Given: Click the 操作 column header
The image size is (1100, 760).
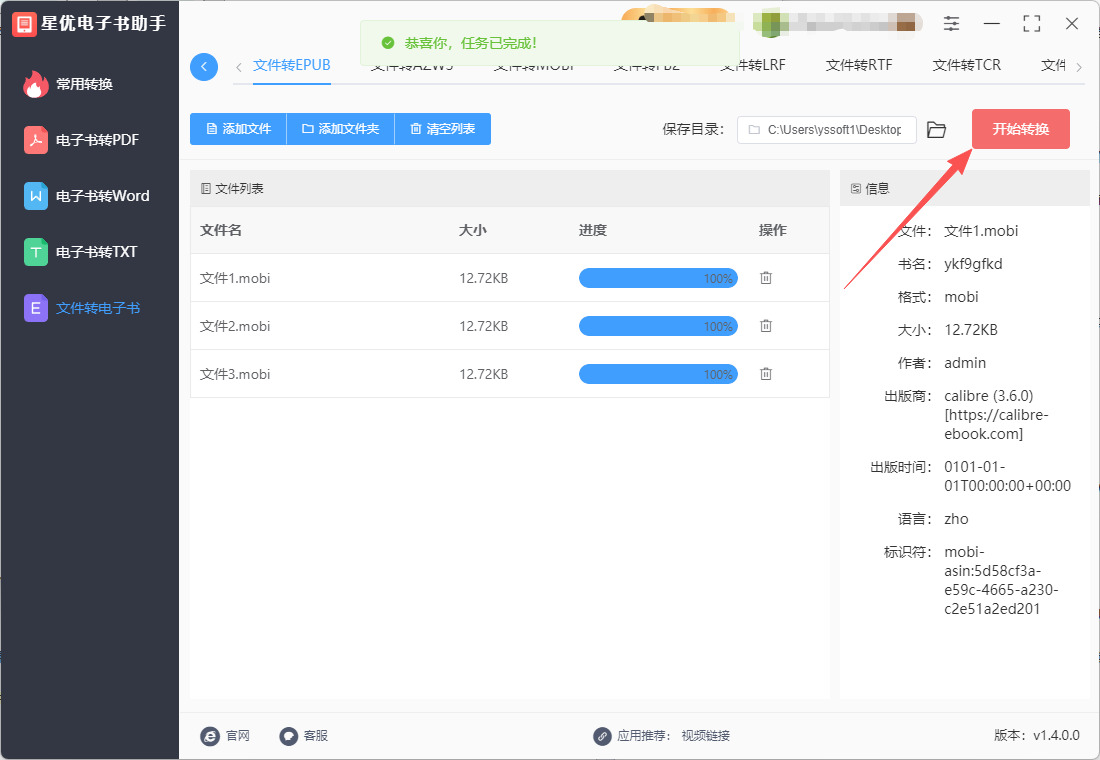Looking at the screenshot, I should pyautogui.click(x=772, y=230).
